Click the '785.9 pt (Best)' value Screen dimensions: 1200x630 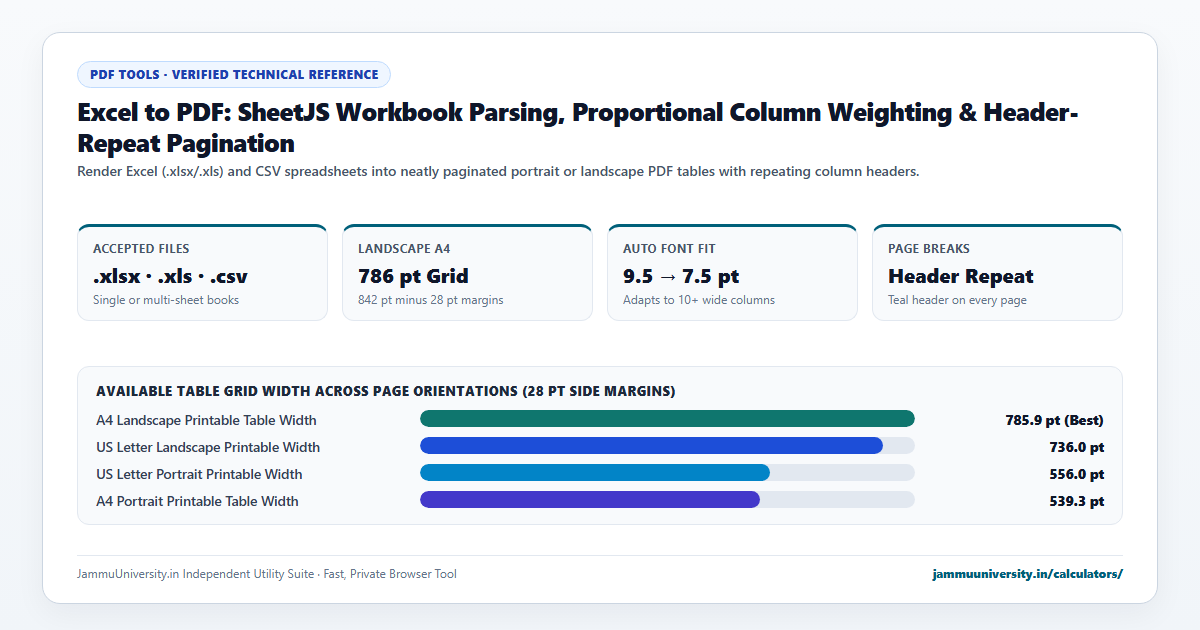click(1054, 420)
